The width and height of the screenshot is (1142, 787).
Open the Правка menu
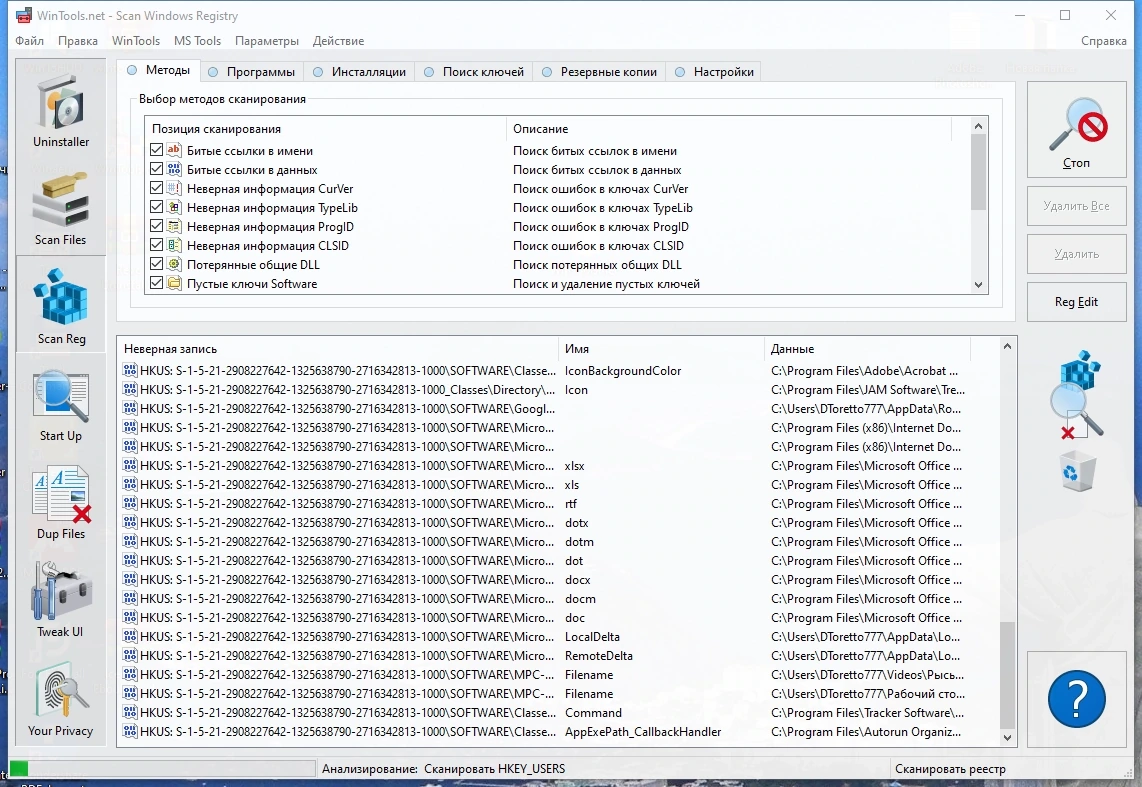coord(78,41)
